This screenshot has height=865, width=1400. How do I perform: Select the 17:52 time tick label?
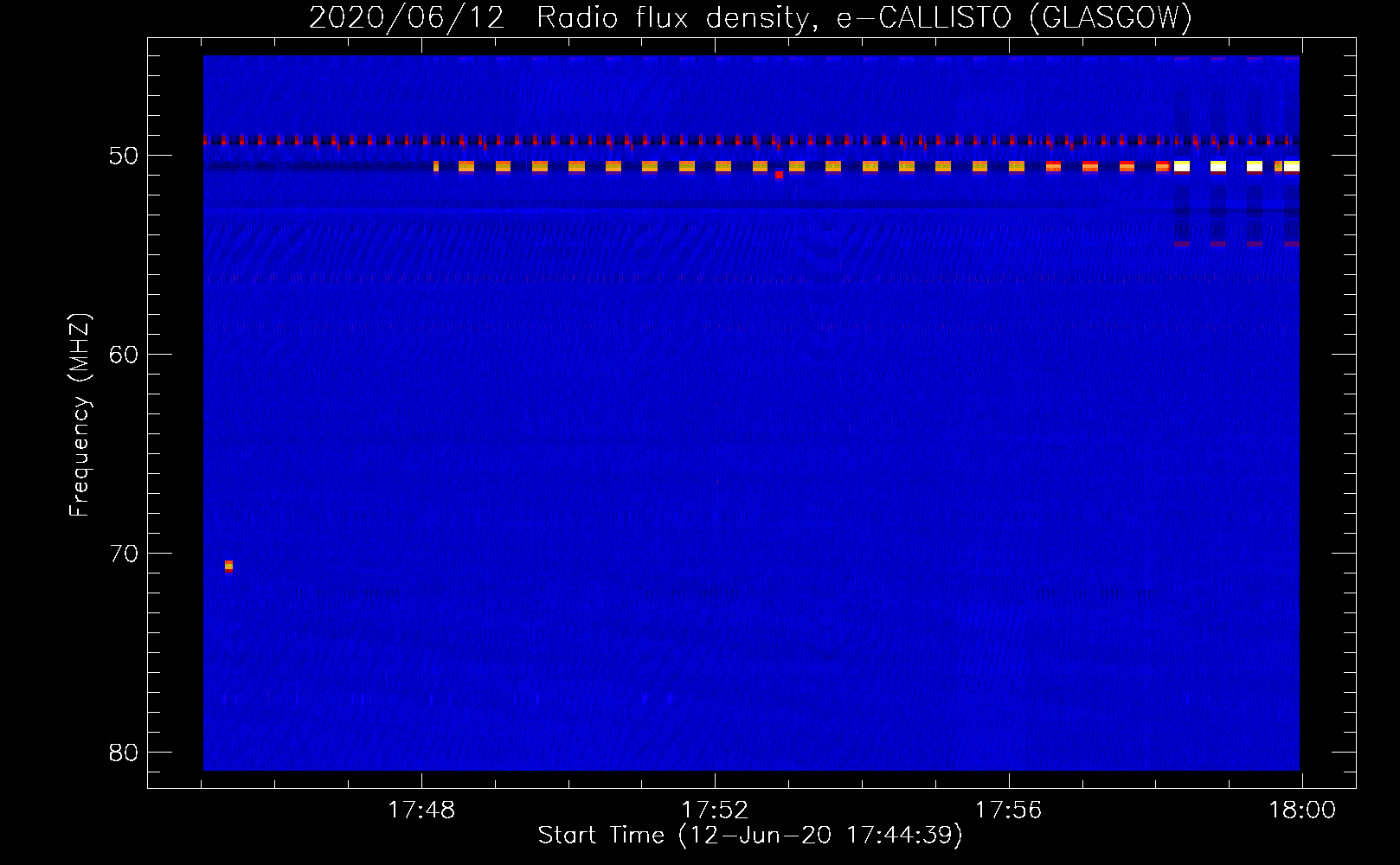[x=715, y=811]
